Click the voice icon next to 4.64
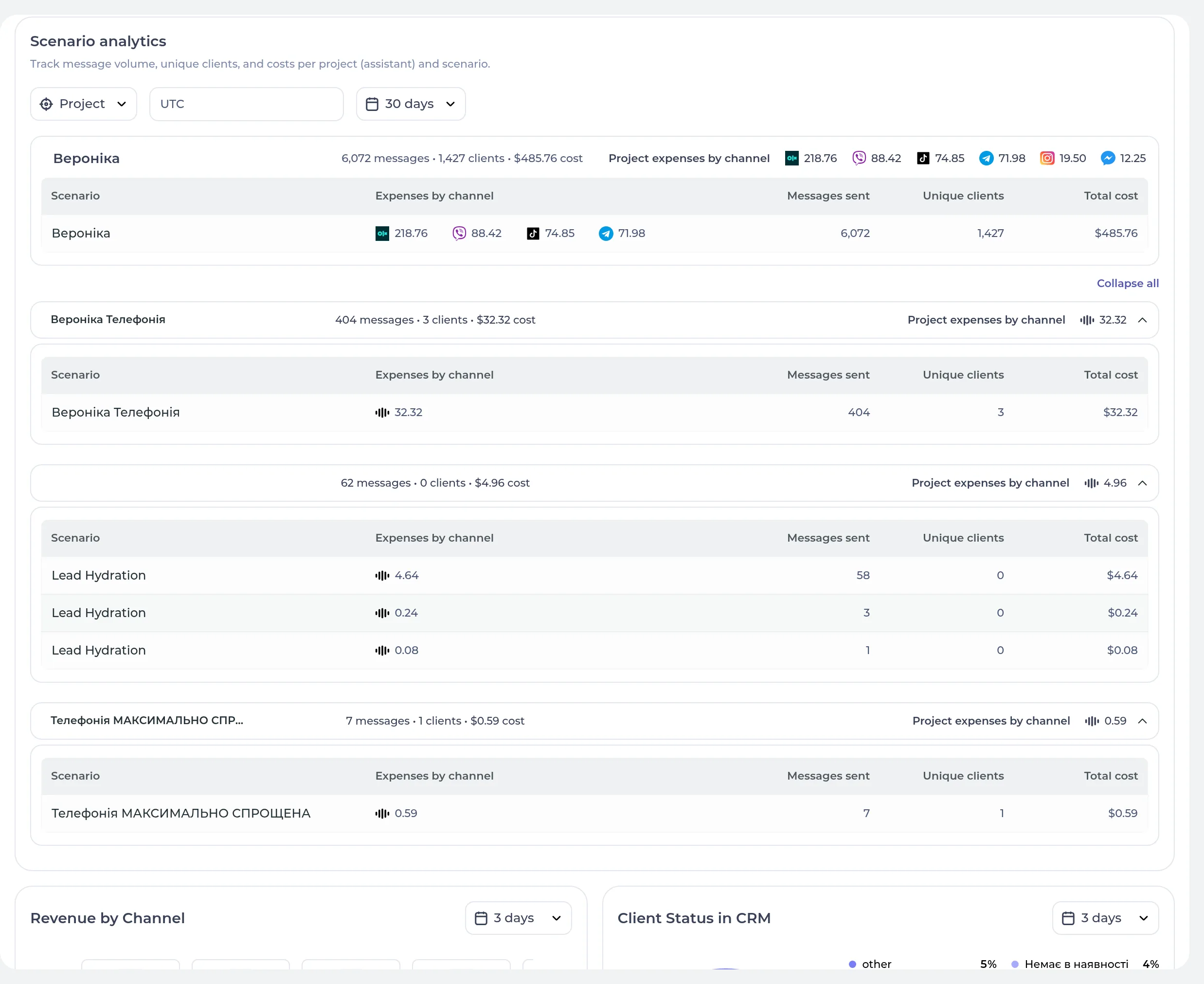Screen dimensions: 1204x984 pos(382,575)
